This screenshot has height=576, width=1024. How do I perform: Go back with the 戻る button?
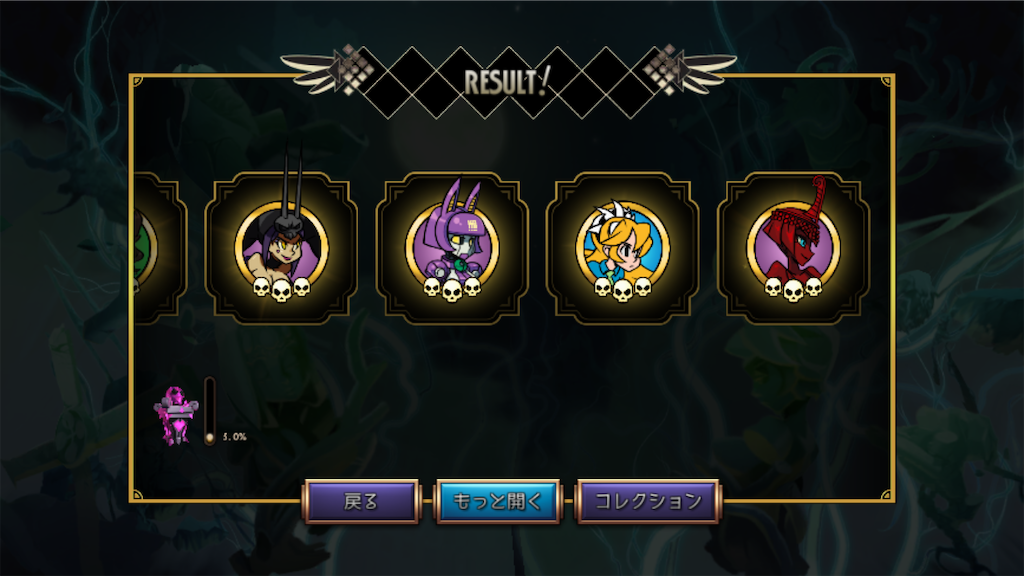tap(362, 502)
